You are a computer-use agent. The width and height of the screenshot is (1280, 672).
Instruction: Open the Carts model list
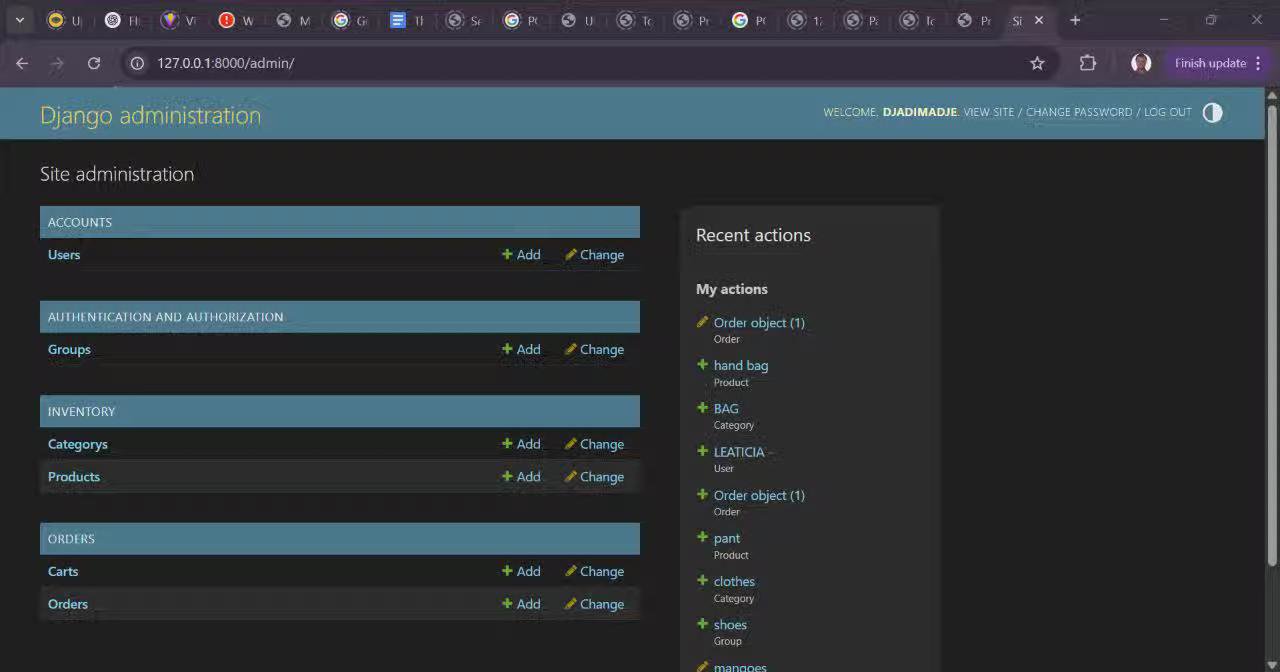click(63, 572)
